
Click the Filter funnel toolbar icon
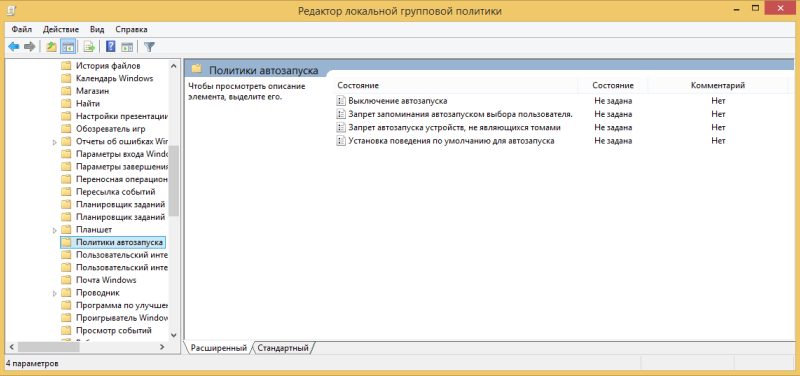coord(149,47)
